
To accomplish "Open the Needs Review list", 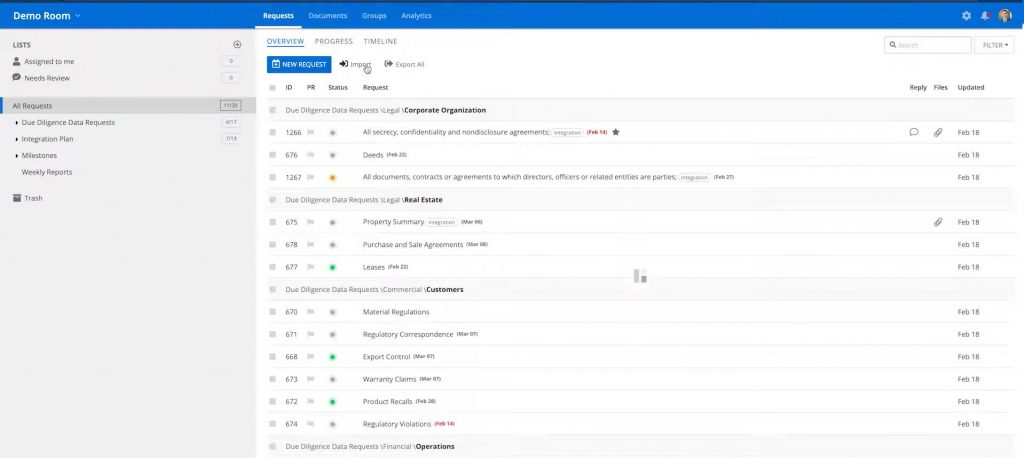I will pyautogui.click(x=47, y=78).
